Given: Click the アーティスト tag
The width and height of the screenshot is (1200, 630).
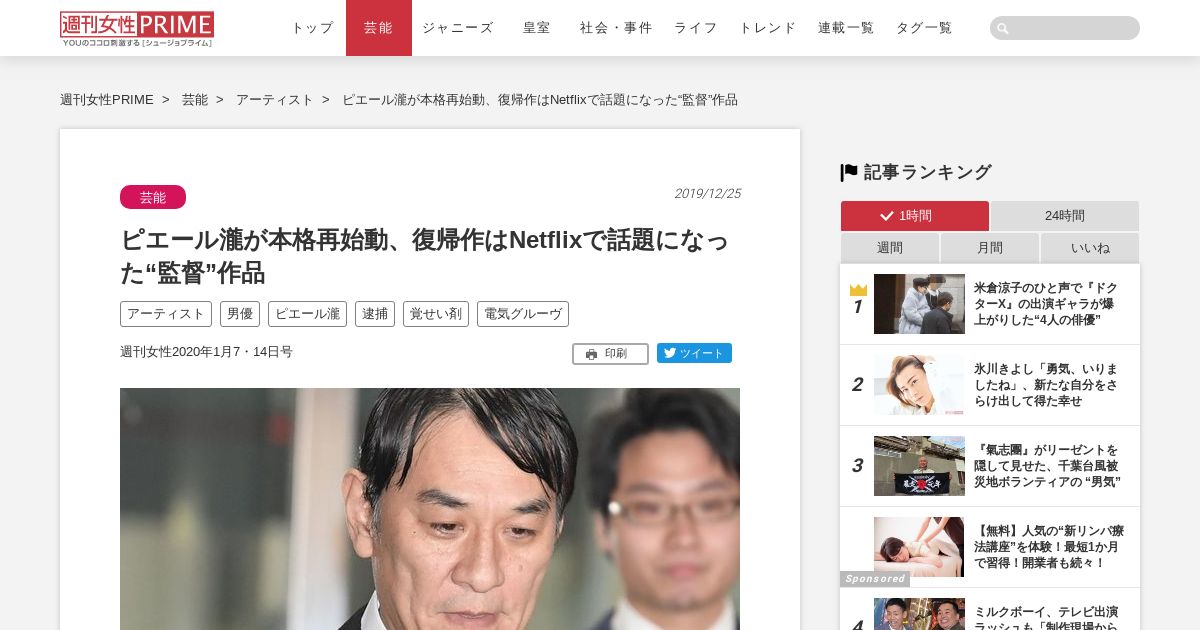Looking at the screenshot, I should [166, 314].
